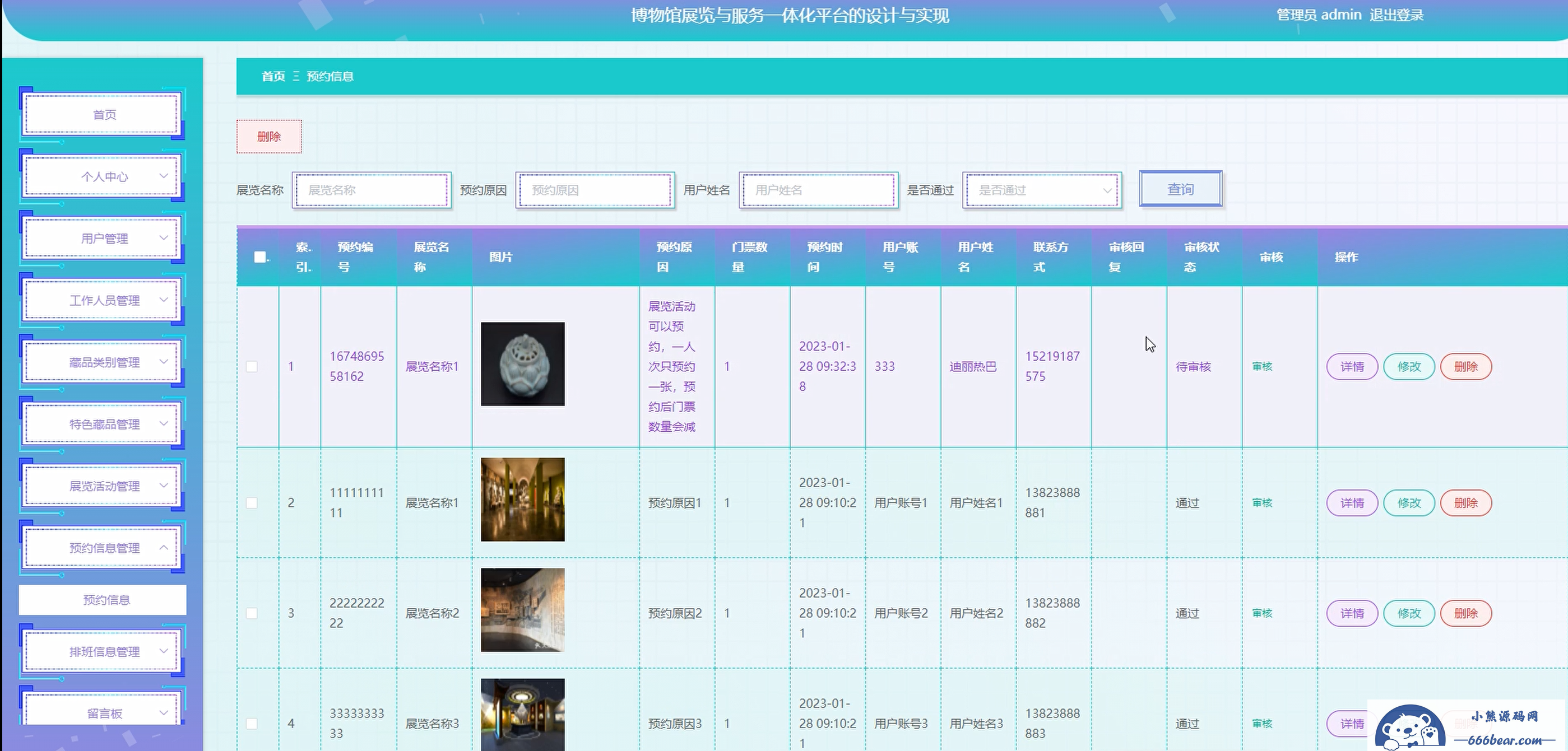Click 删除 for the 用户姓名1 row
Image resolution: width=1568 pixels, height=751 pixels.
(1466, 503)
